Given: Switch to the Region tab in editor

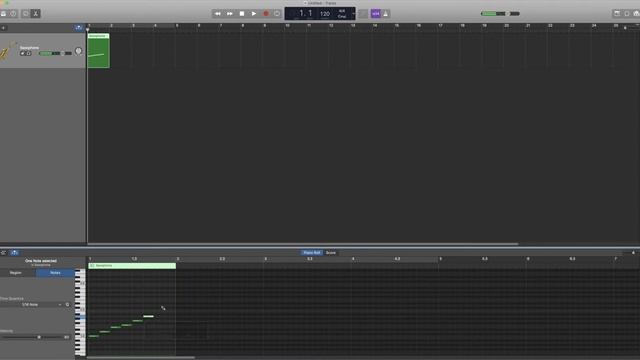Looking at the screenshot, I should click(16, 273).
